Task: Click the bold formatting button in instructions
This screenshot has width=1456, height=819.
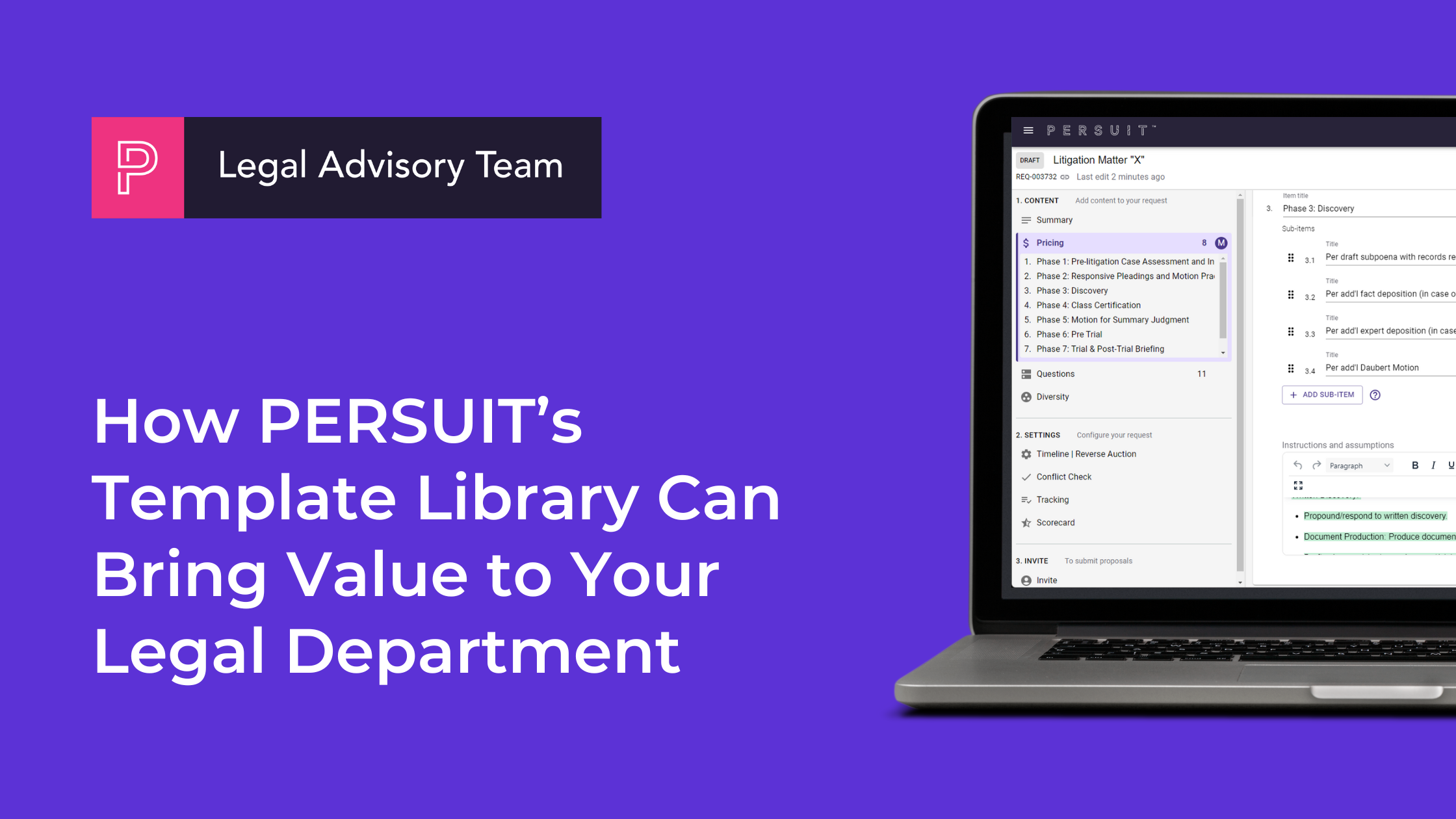Action: [x=1420, y=464]
